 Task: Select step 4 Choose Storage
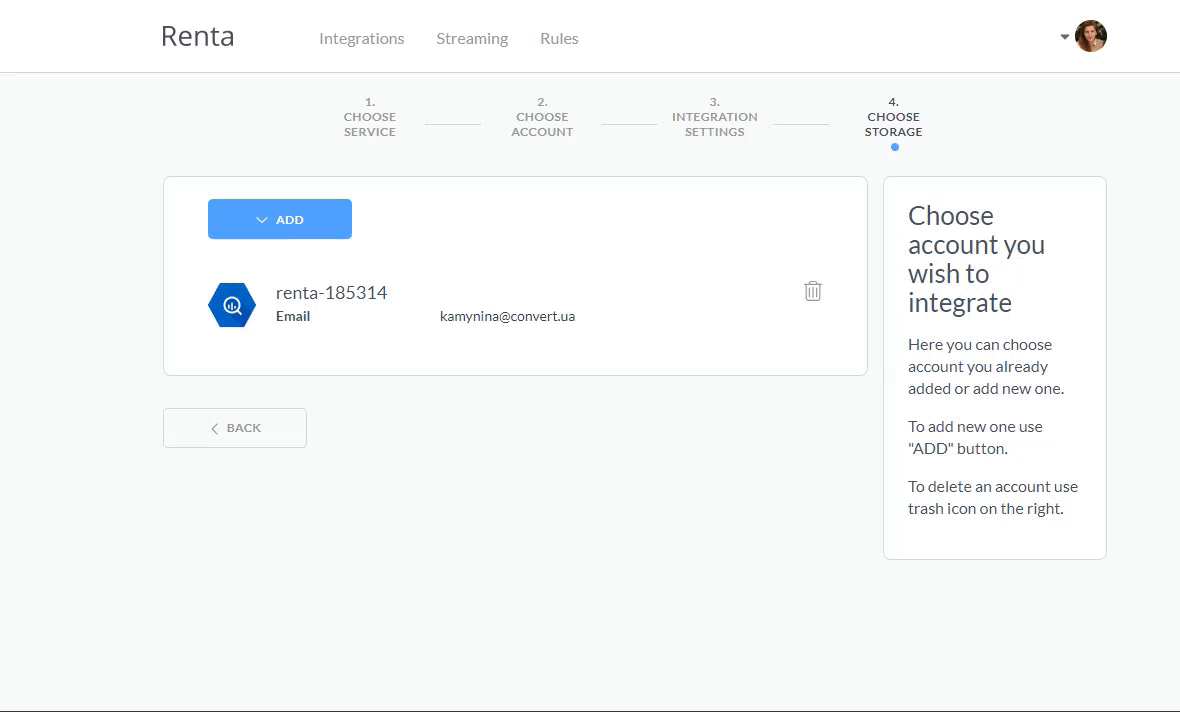tap(893, 117)
